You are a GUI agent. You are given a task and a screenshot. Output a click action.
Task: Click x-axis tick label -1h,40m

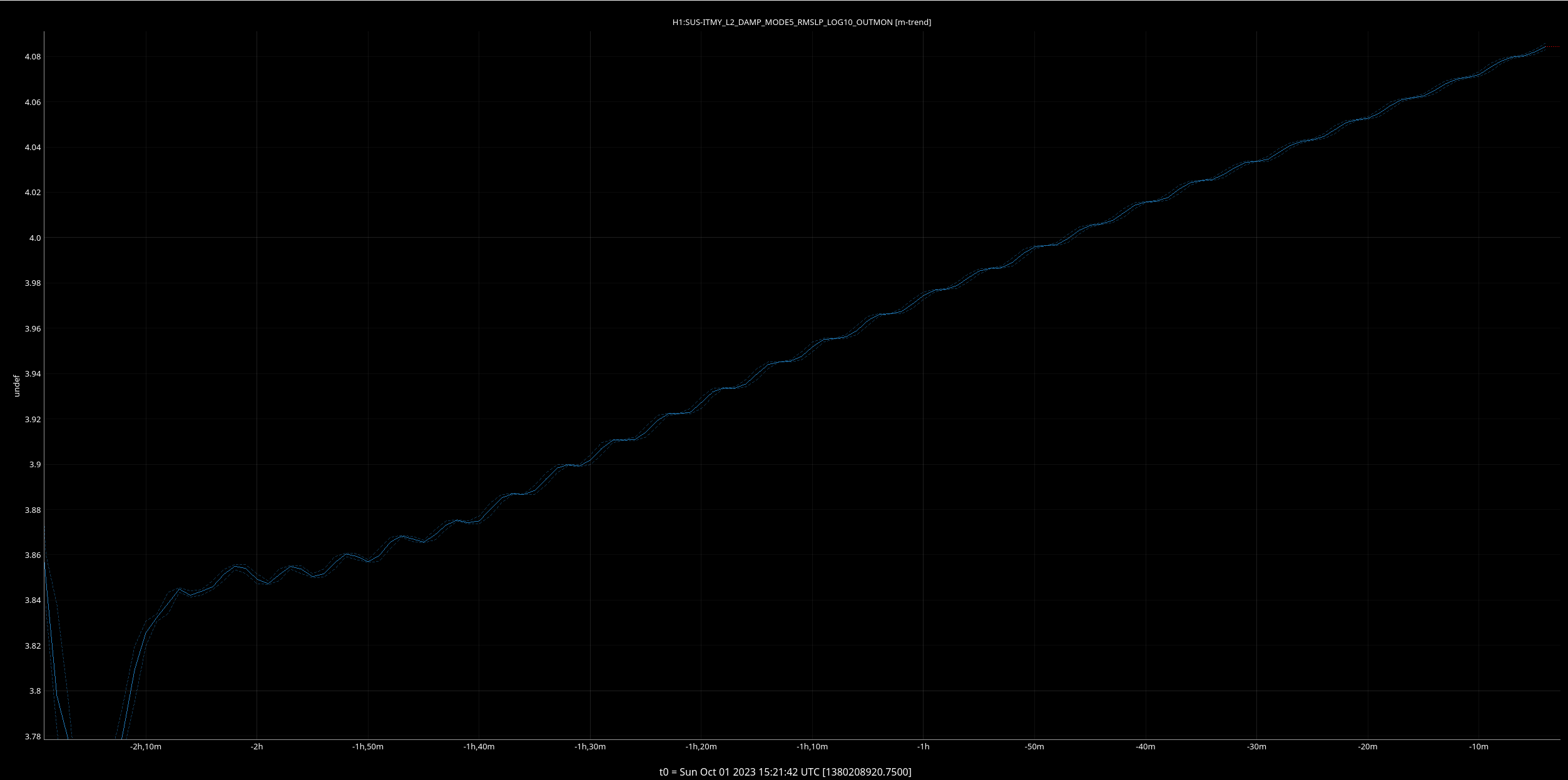[x=479, y=747]
